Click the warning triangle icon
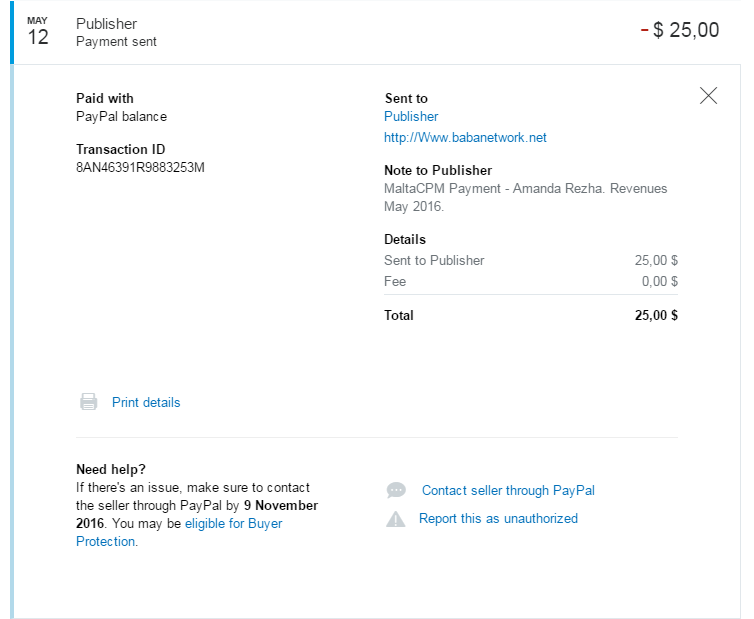 point(396,519)
